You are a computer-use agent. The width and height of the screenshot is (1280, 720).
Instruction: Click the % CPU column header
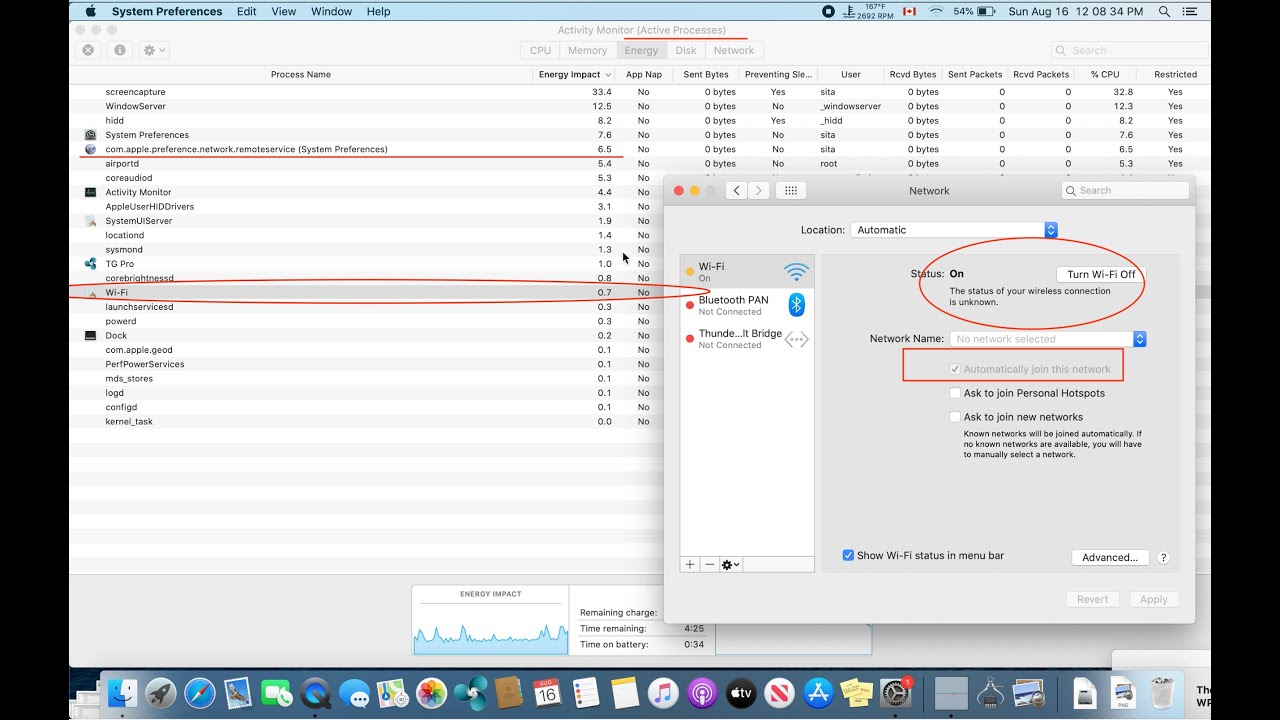click(x=1105, y=75)
